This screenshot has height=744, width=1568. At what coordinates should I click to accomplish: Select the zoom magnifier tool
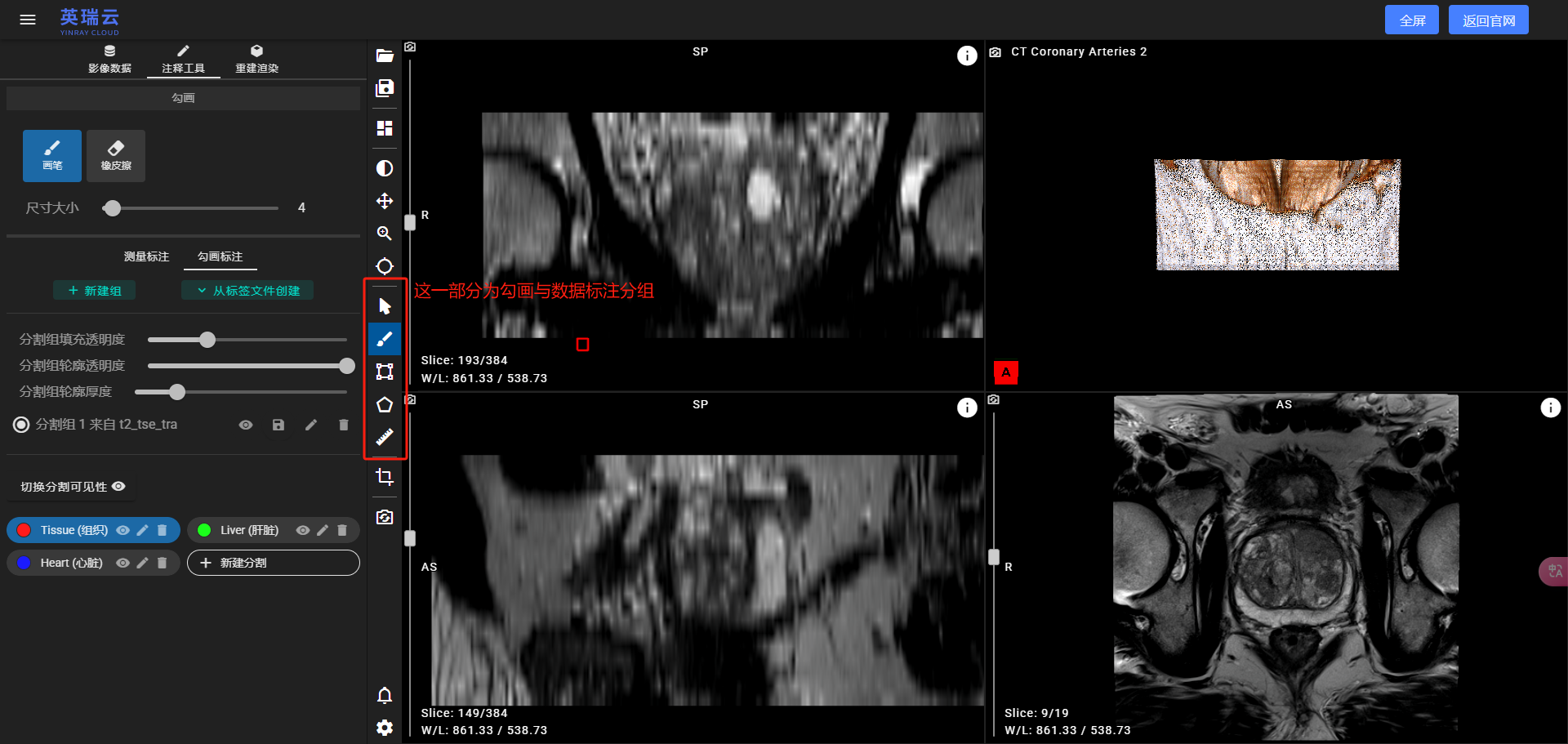pyautogui.click(x=385, y=234)
